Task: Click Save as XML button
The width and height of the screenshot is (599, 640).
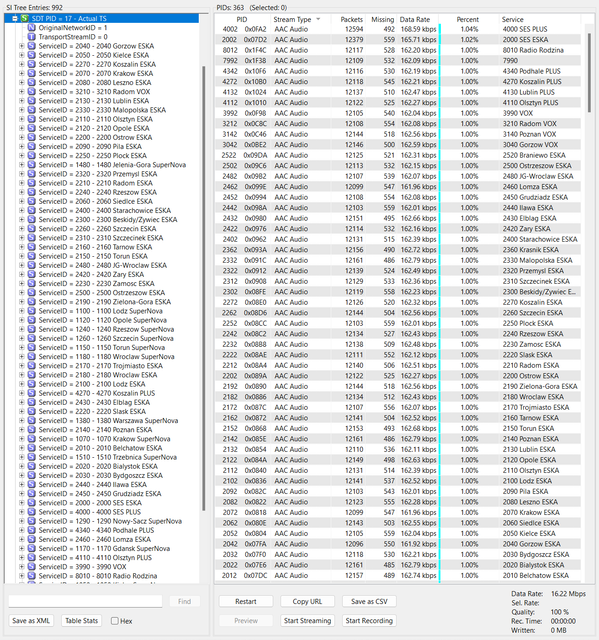Action: pos(31,620)
